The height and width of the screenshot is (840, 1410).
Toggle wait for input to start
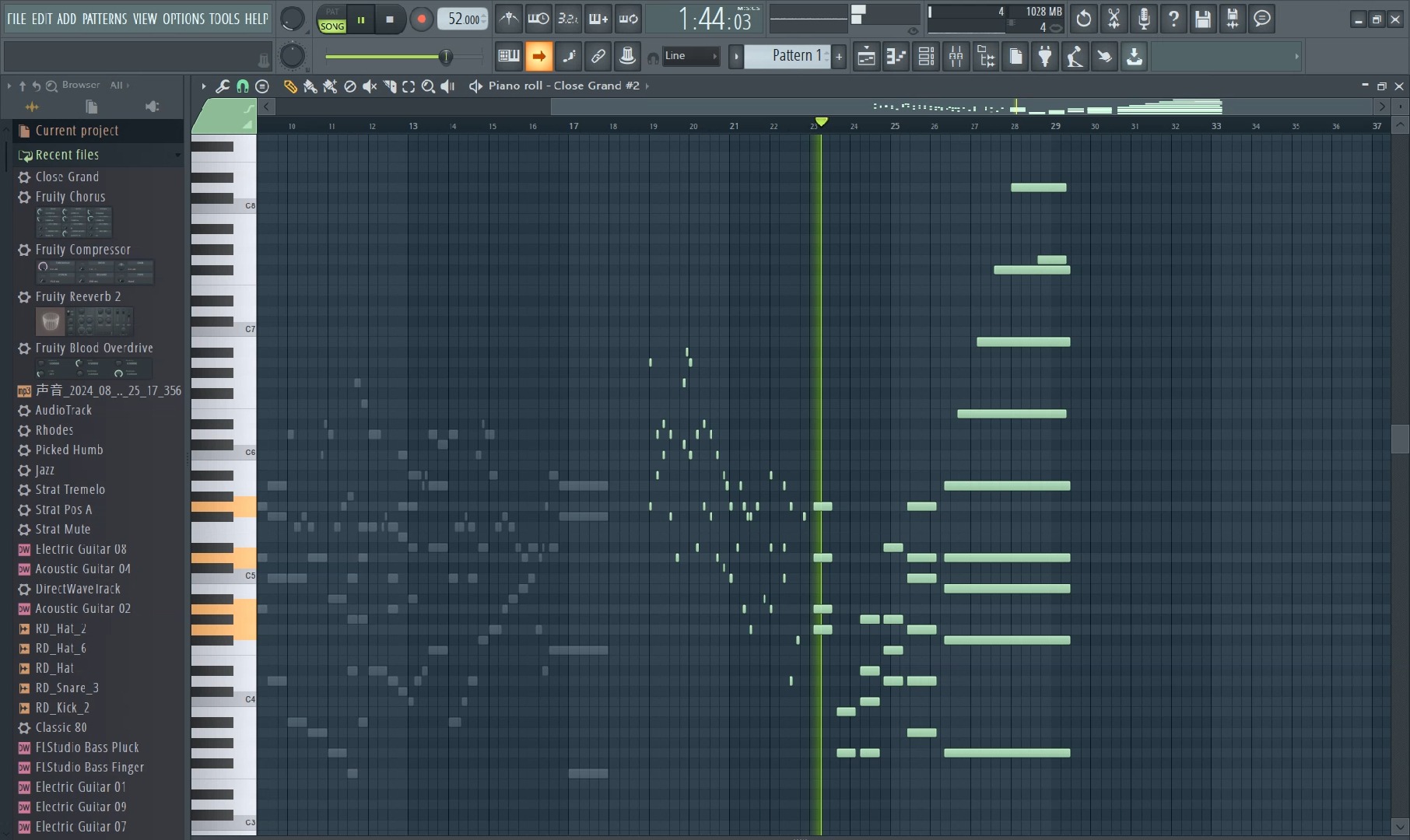[x=538, y=19]
